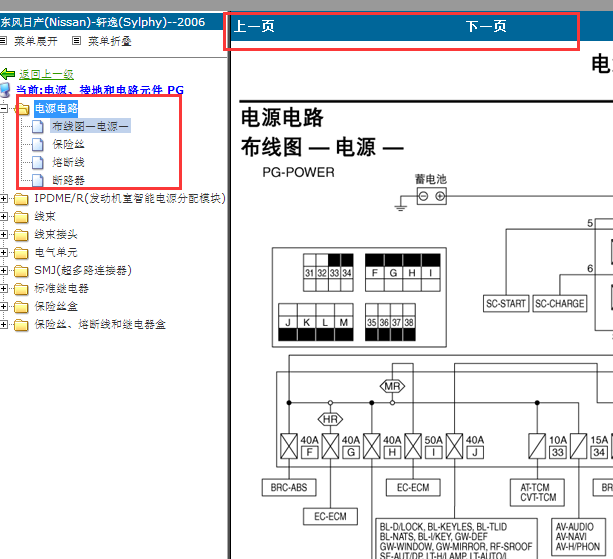This screenshot has height=559, width=613.
Task: Click the 线束接头 folder icon
Action: (21, 235)
